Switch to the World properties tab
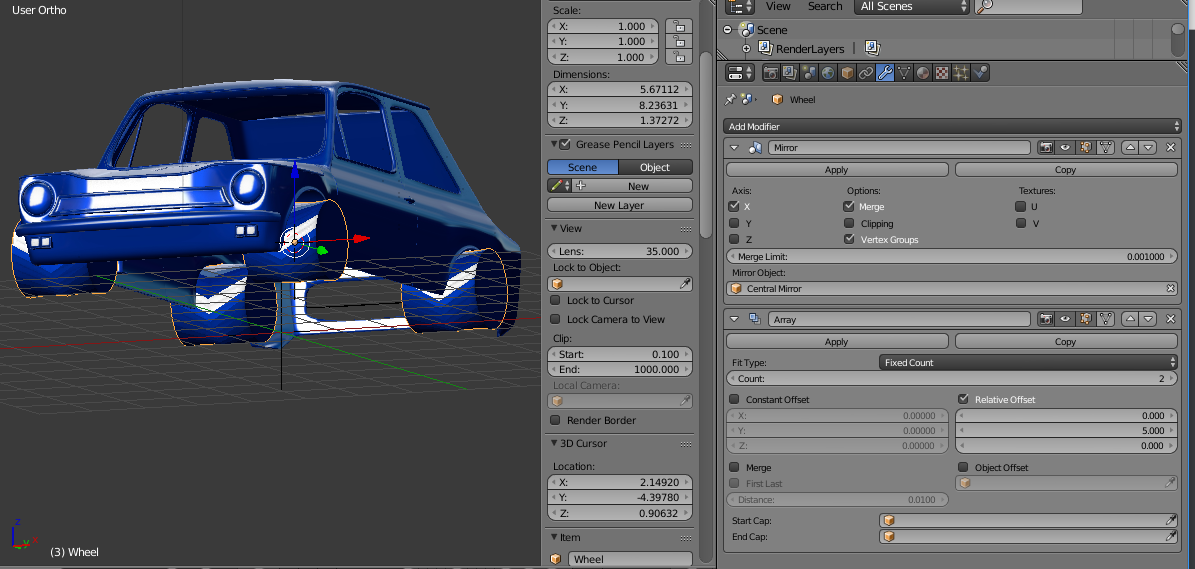The image size is (1195, 569). pyautogui.click(x=828, y=73)
